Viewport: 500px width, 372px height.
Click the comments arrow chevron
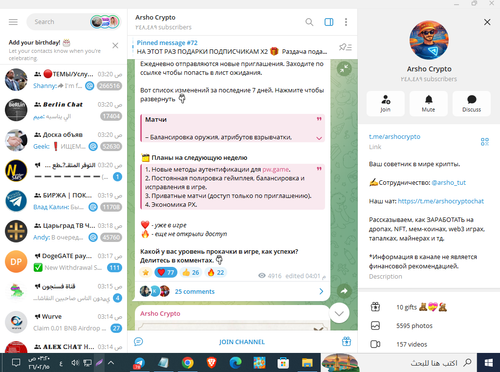tap(321, 291)
